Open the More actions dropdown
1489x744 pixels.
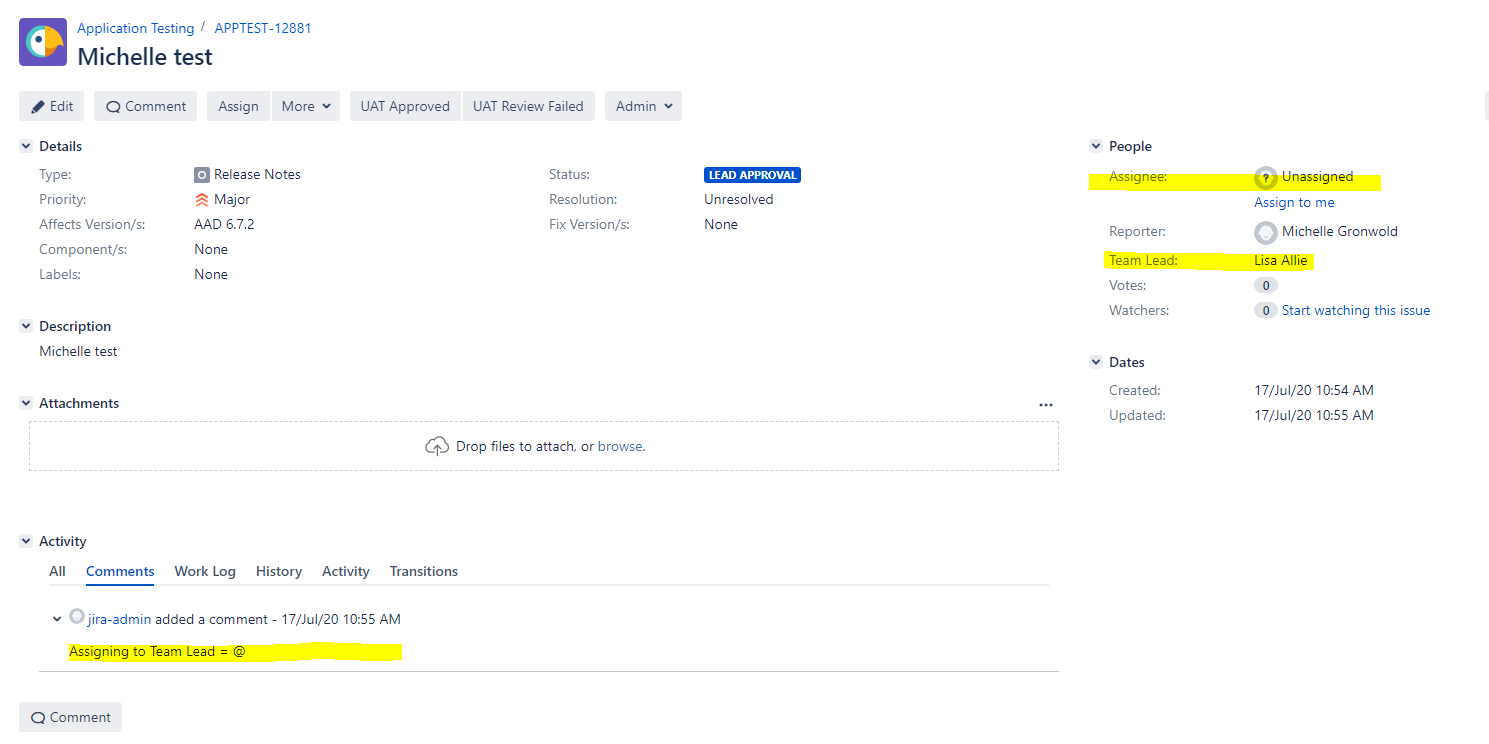(x=306, y=106)
